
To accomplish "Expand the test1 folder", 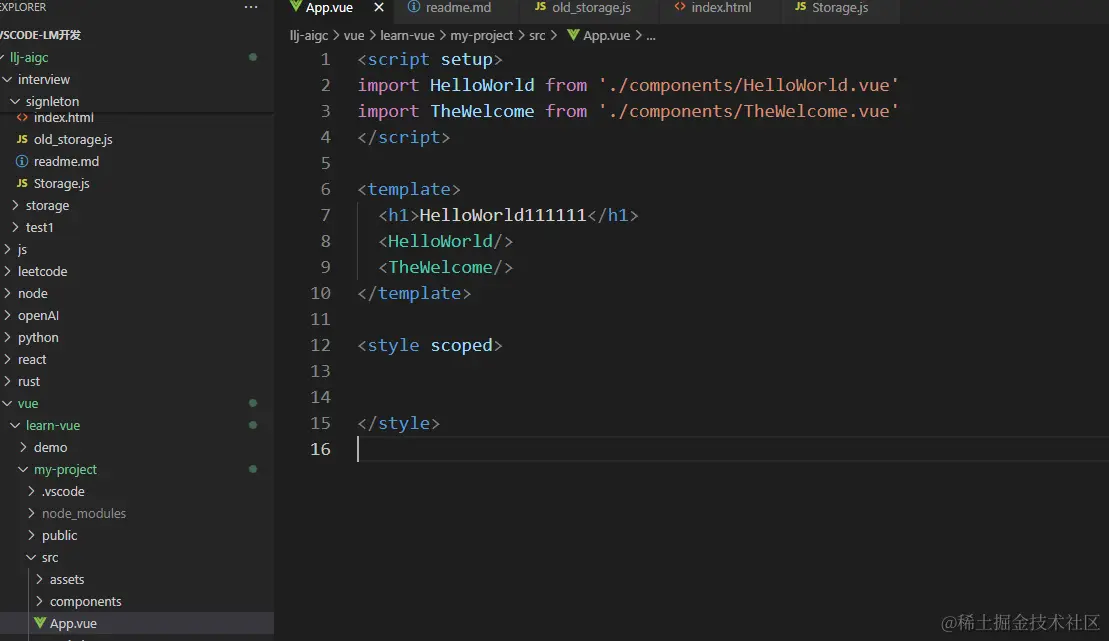I will 40,228.
